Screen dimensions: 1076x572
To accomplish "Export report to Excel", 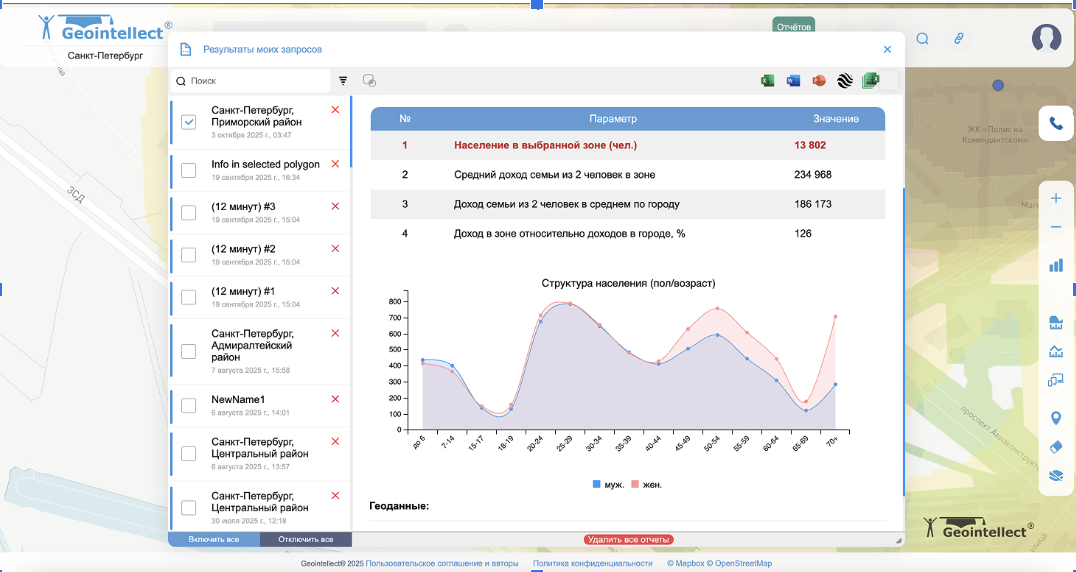I will coord(768,81).
